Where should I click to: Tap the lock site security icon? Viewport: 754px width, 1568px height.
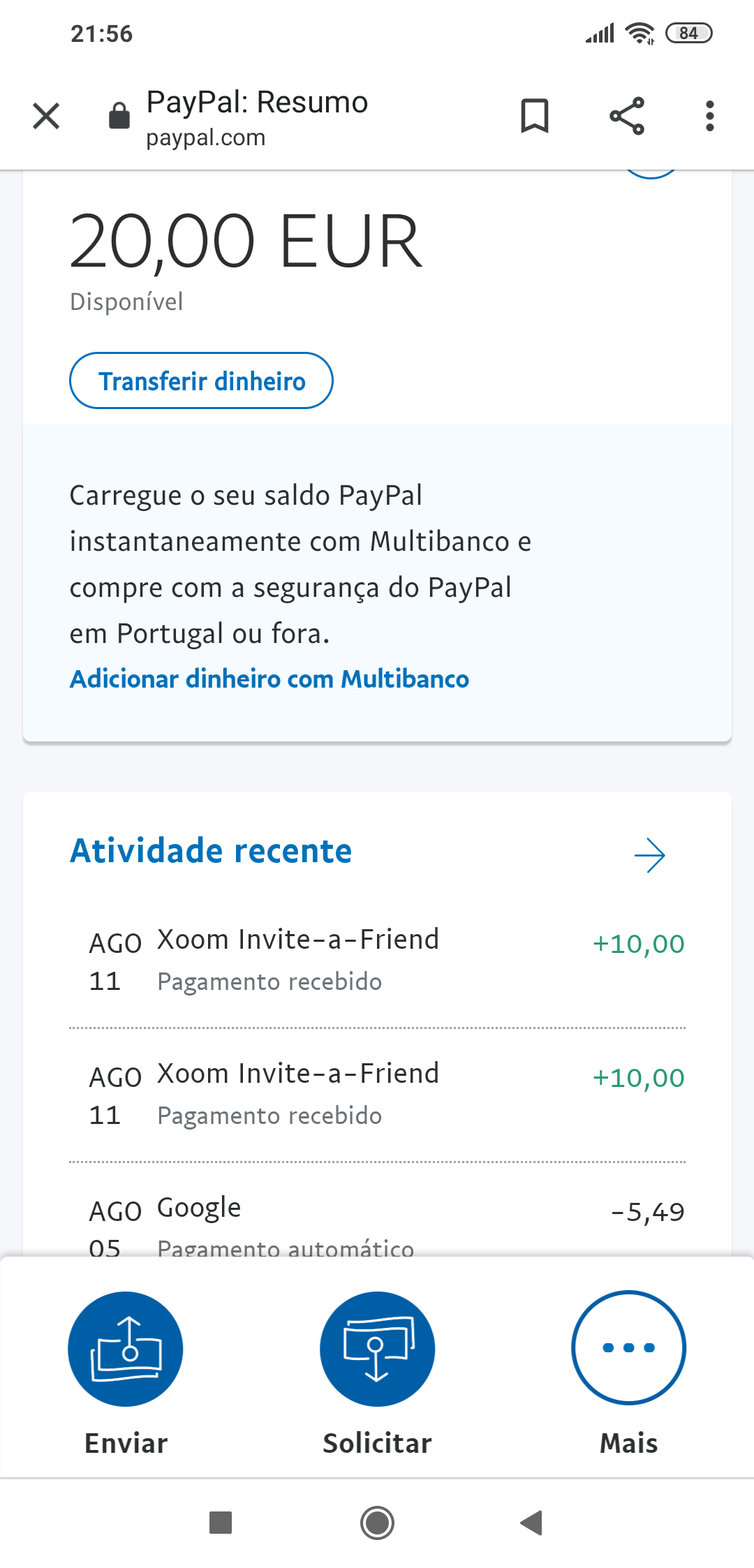(119, 116)
